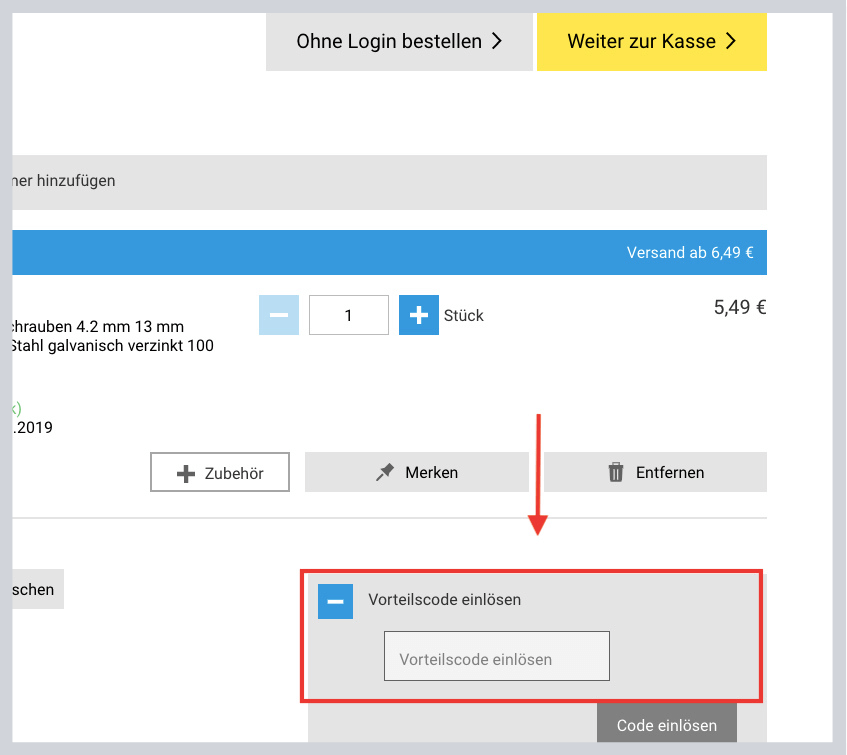Collapse the Vorteilscode einlösen section
847x755 pixels.
[335, 601]
